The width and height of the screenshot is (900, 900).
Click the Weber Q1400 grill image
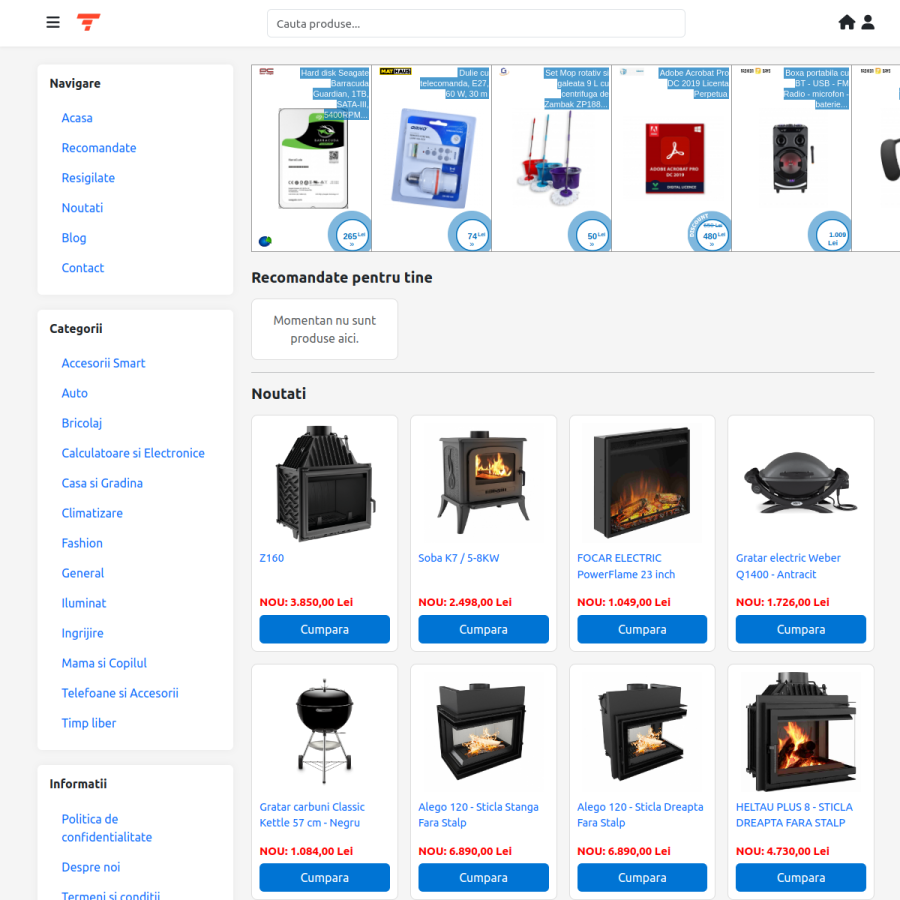coord(801,483)
